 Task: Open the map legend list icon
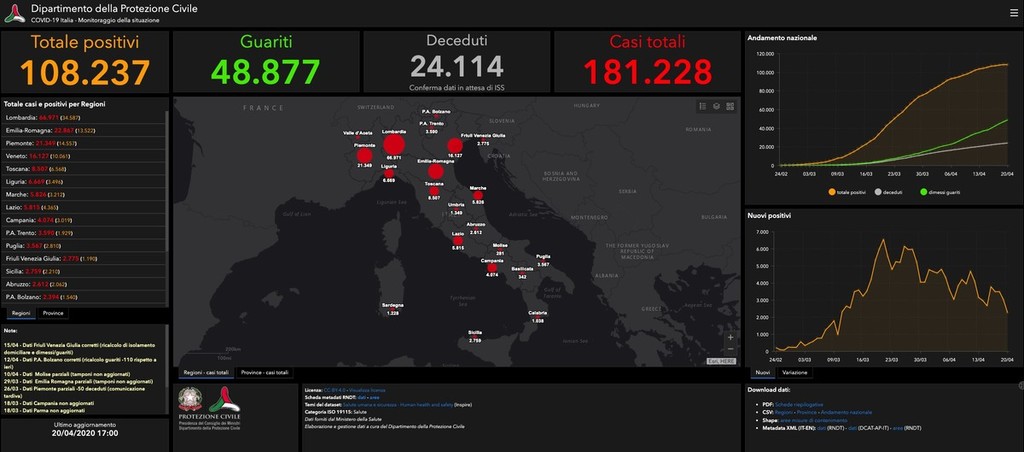[703, 106]
